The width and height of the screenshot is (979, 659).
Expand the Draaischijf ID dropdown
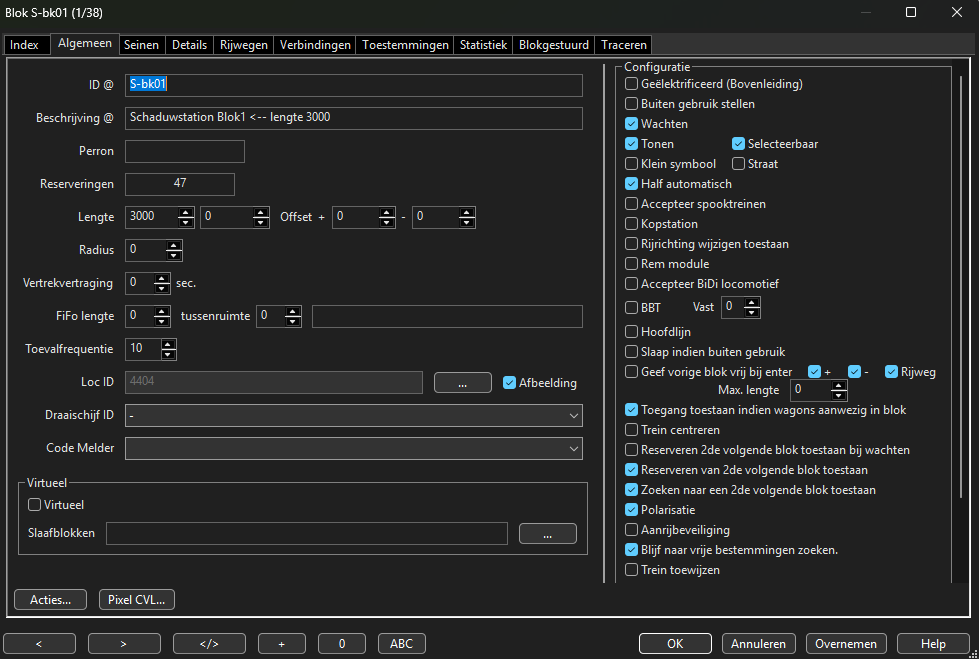click(x=573, y=415)
